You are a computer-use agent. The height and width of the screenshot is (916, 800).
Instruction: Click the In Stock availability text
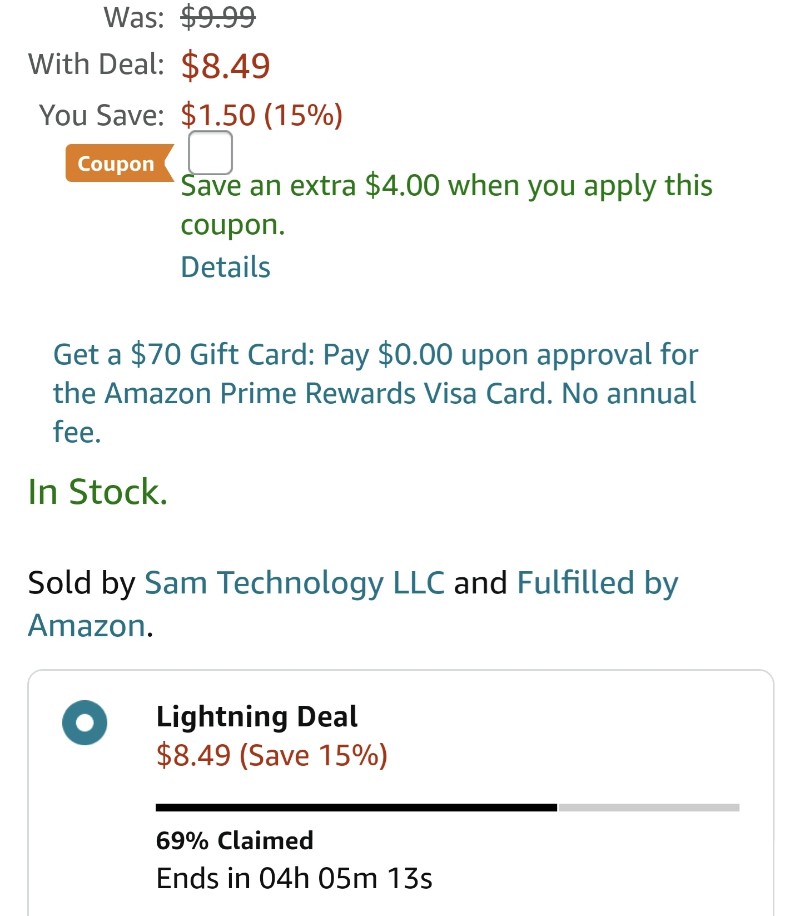pos(98,491)
